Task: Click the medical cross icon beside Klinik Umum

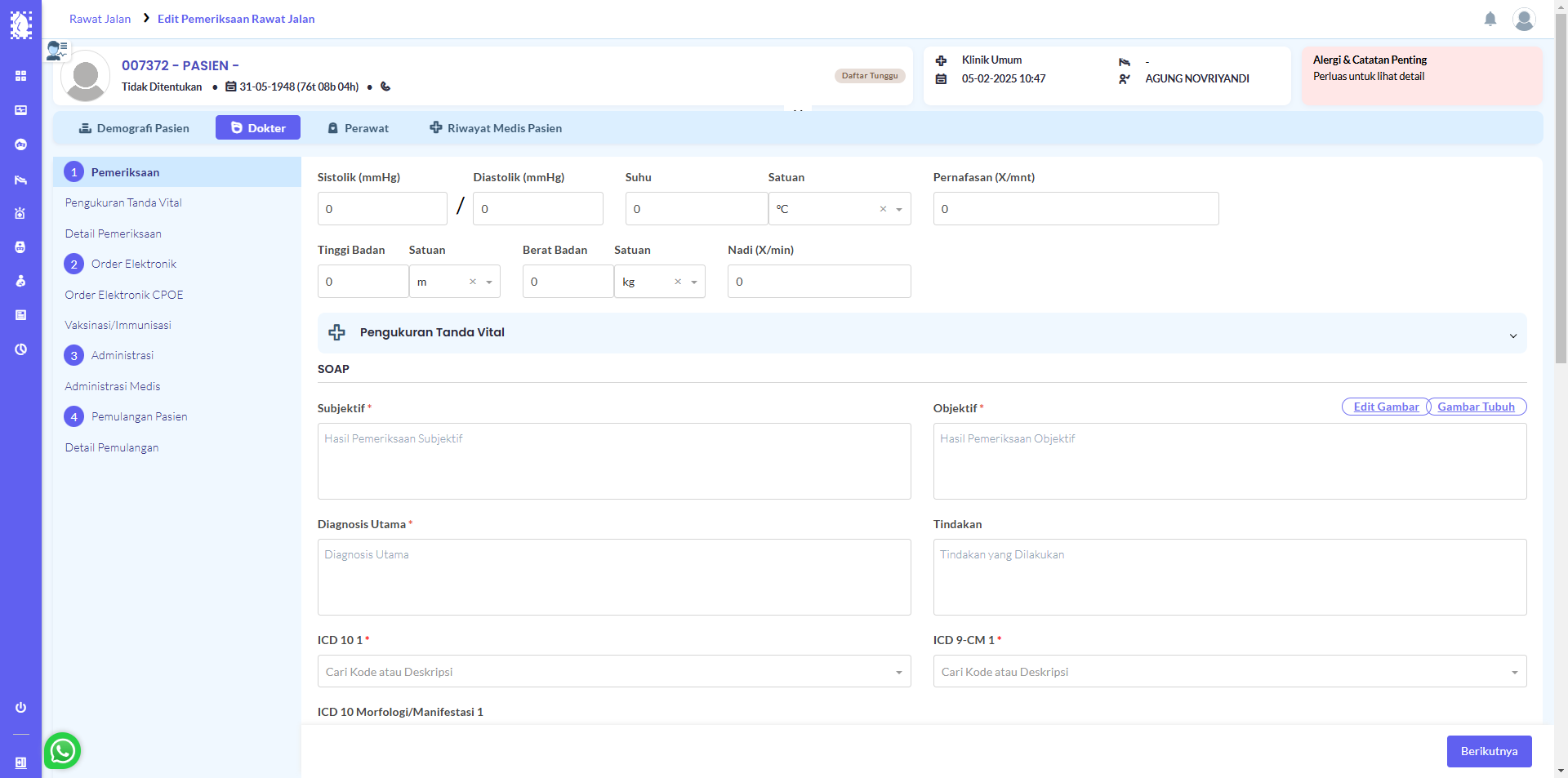Action: click(941, 60)
